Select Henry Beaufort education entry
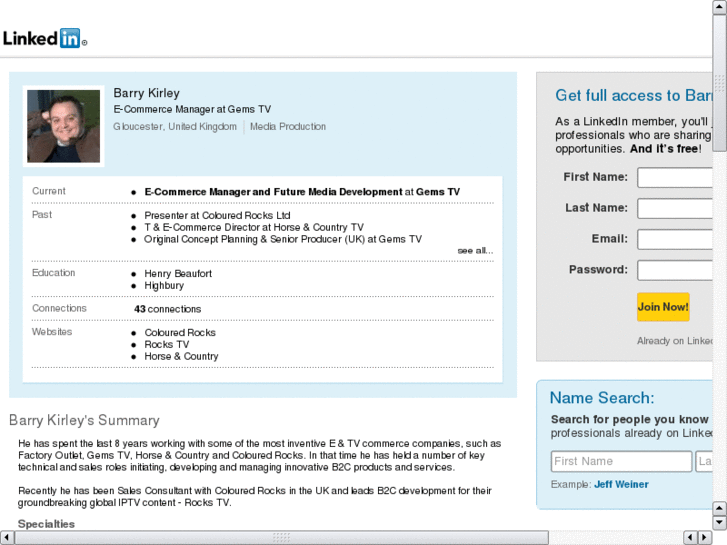The height and width of the screenshot is (545, 727). coord(178,274)
